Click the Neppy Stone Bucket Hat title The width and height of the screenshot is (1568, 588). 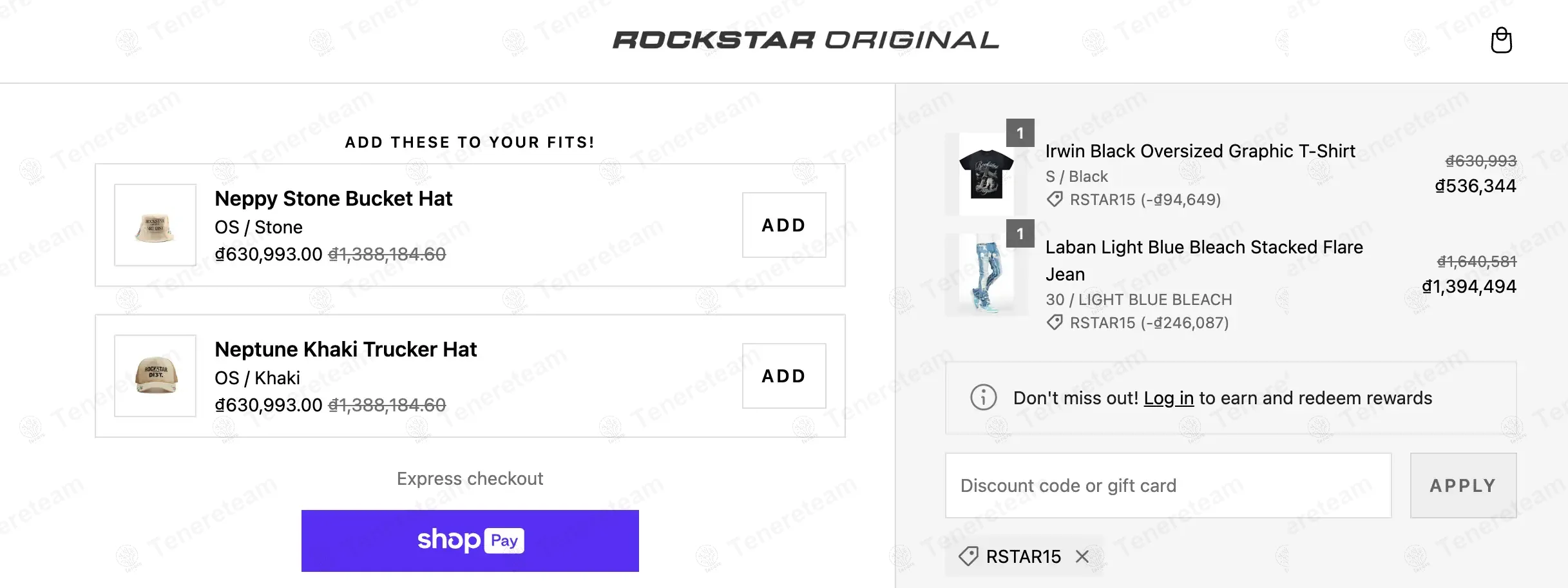(x=333, y=199)
